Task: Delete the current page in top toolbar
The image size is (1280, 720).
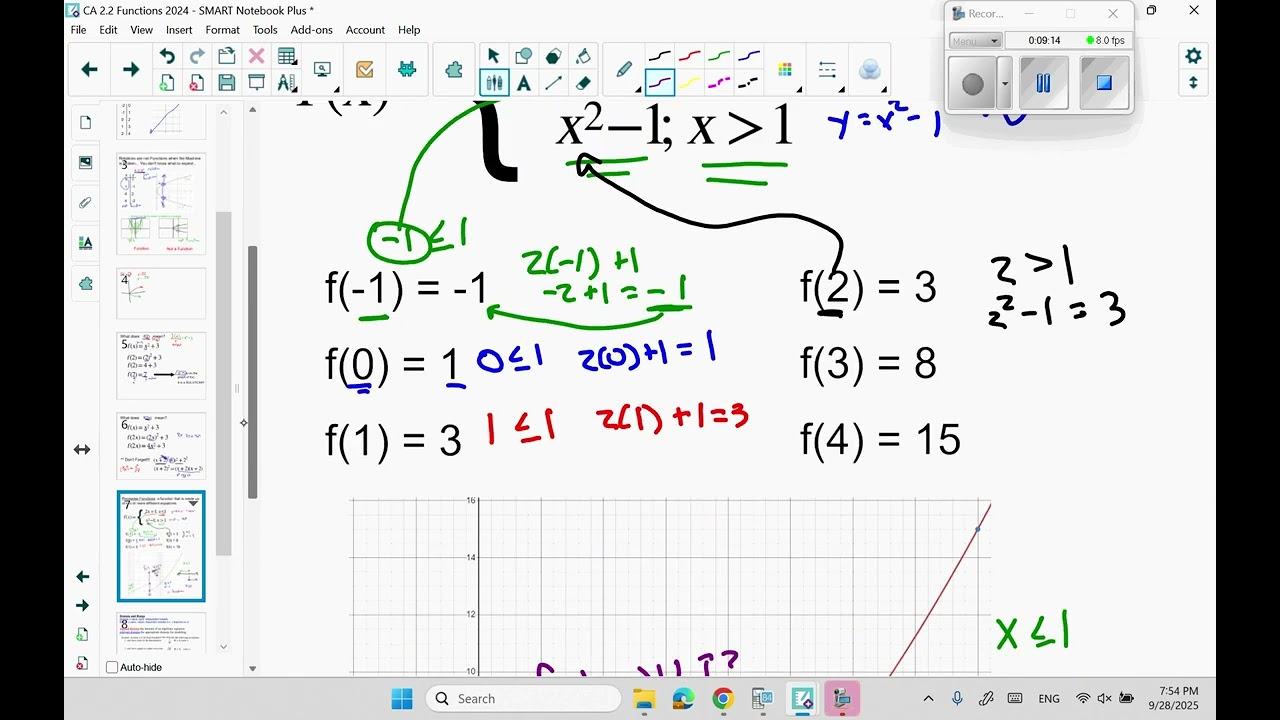Action: coord(197,83)
